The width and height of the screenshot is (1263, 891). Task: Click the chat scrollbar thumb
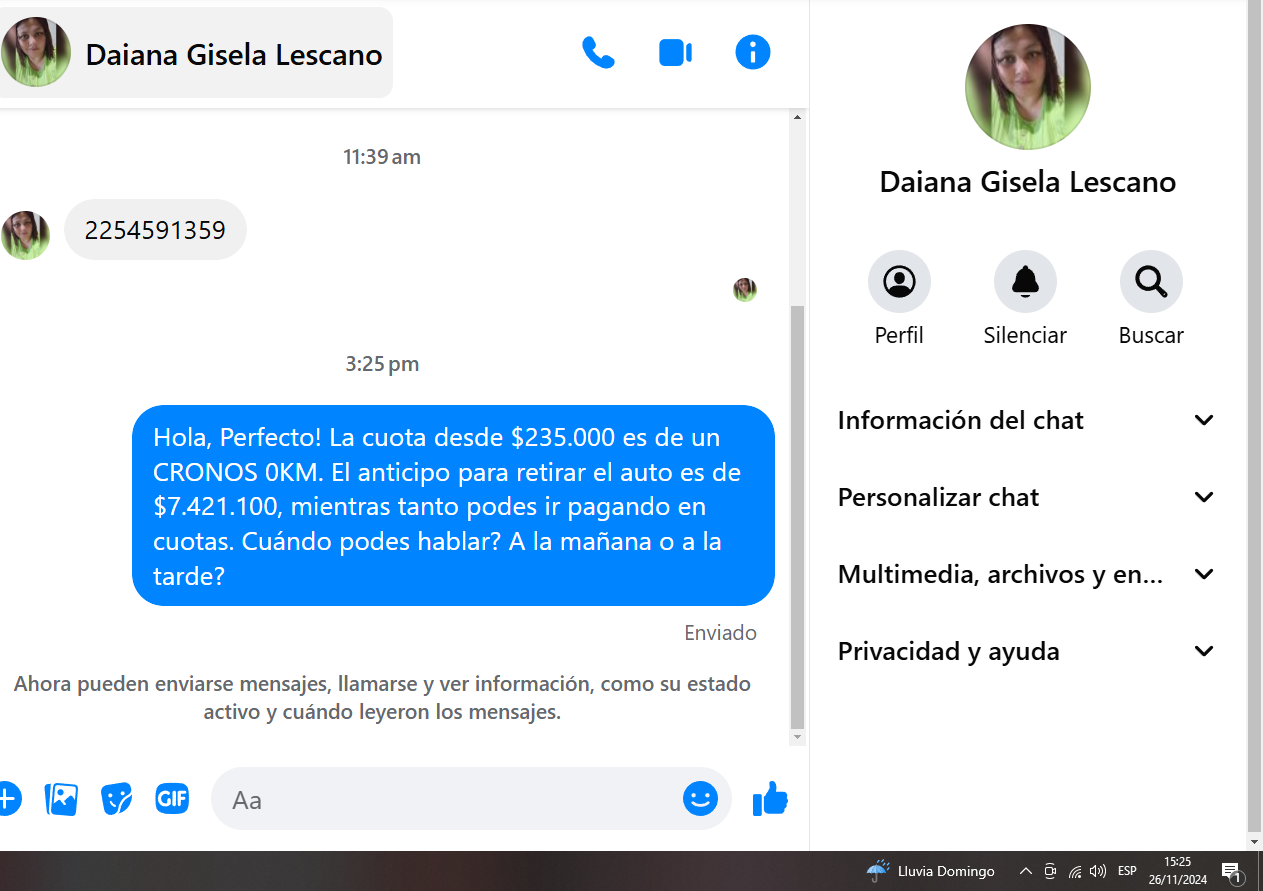(797, 517)
